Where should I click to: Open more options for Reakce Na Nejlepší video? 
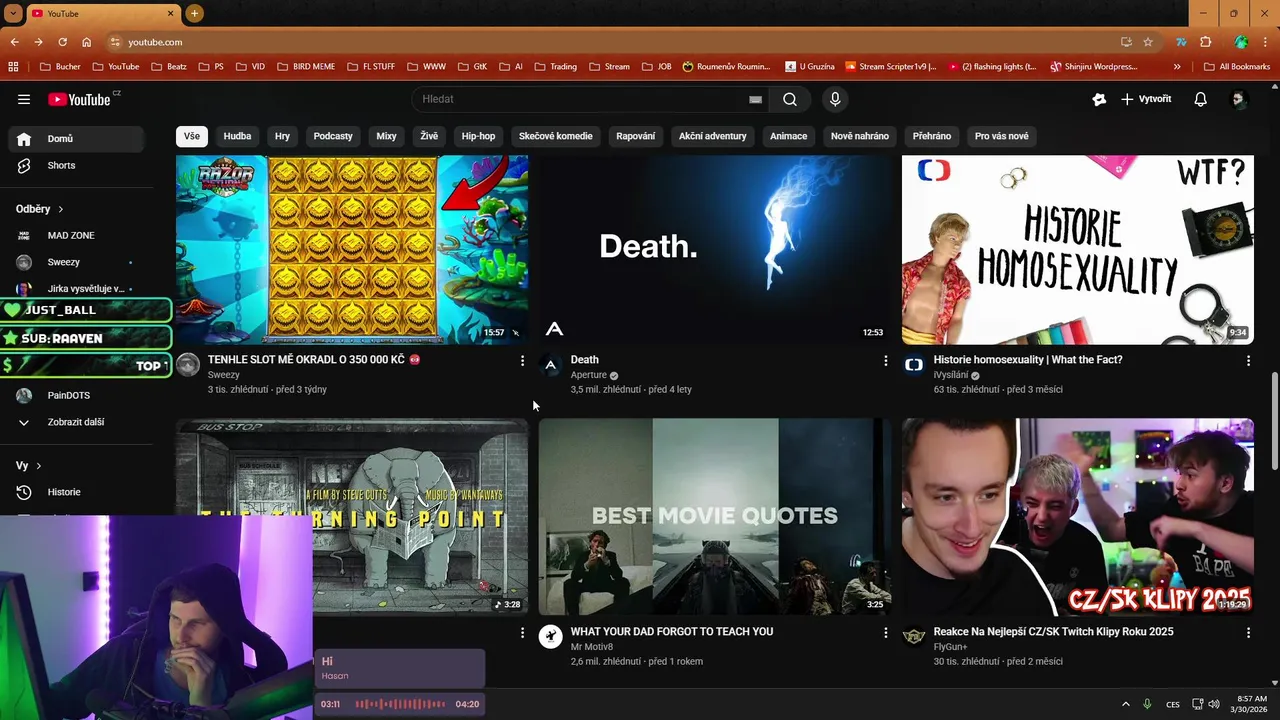1248,632
